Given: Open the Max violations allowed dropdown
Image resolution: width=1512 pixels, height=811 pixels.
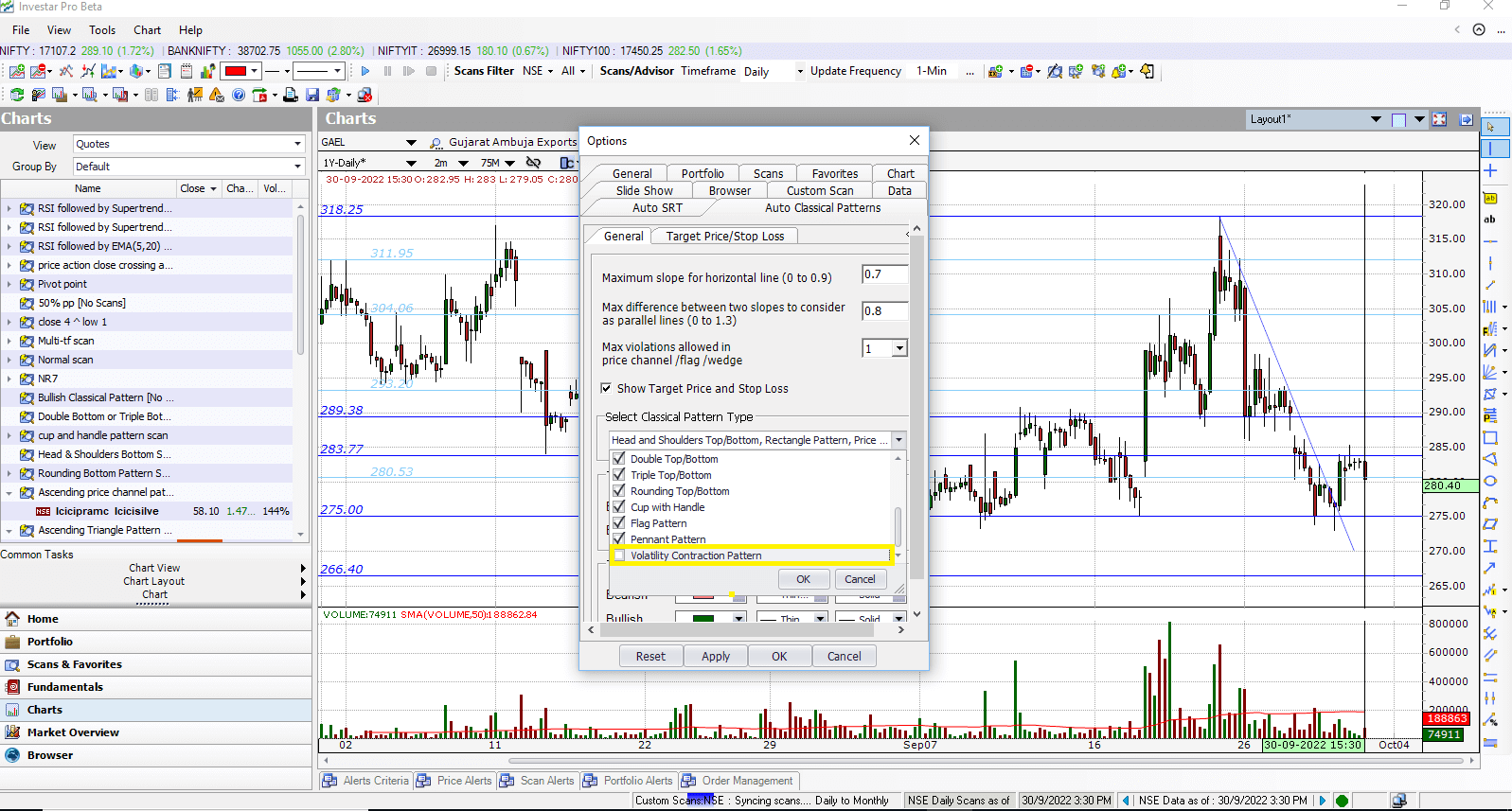Looking at the screenshot, I should coord(899,349).
